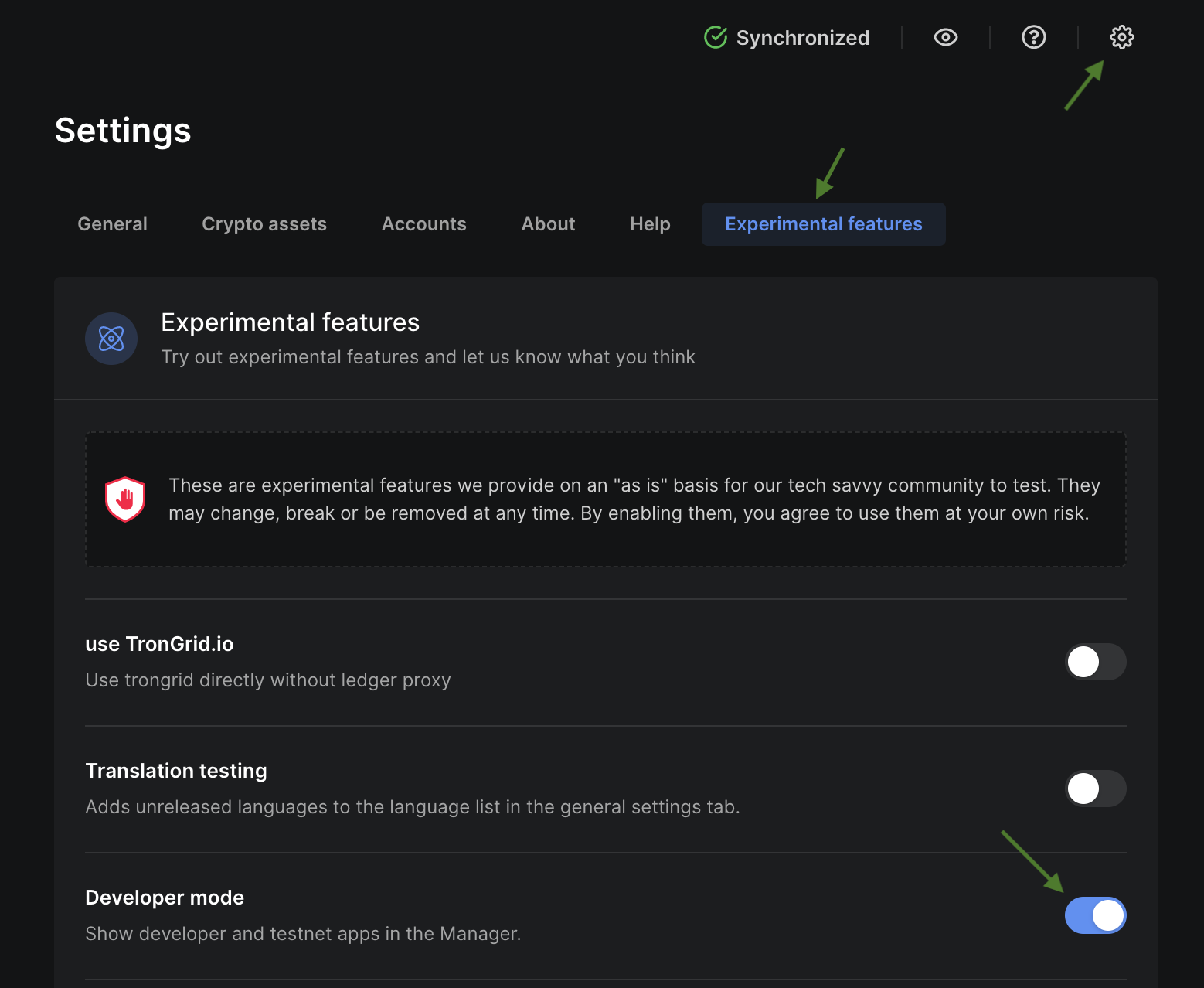Image resolution: width=1204 pixels, height=988 pixels.
Task: Open the help question mark icon
Action: tap(1033, 37)
